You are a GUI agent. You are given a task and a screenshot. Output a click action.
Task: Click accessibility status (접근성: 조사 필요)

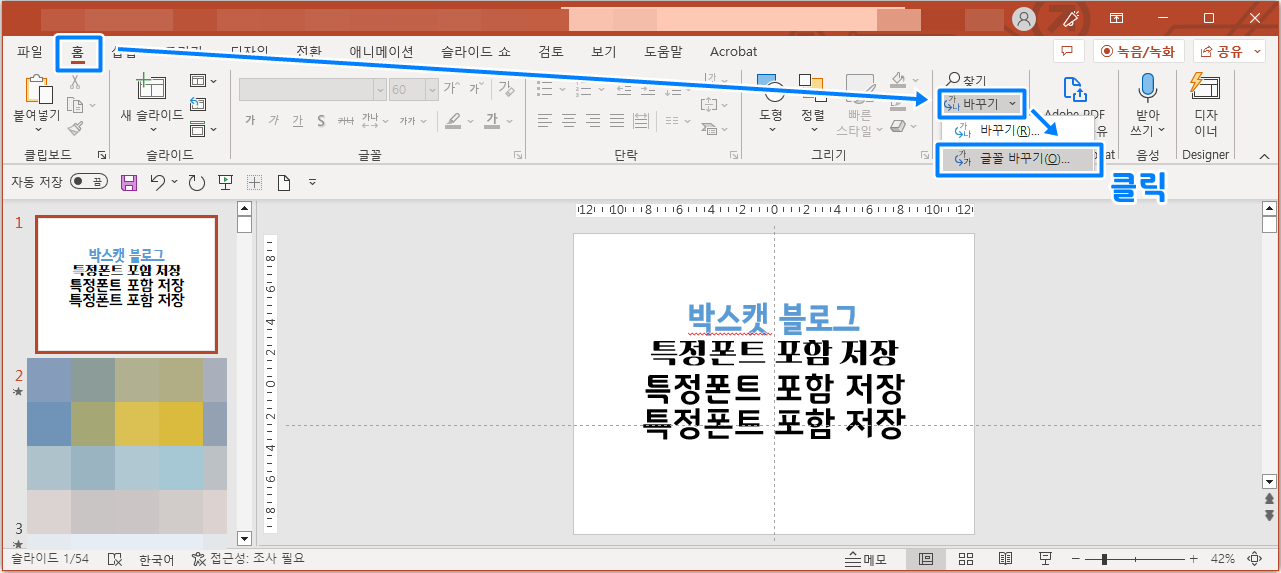pos(247,559)
